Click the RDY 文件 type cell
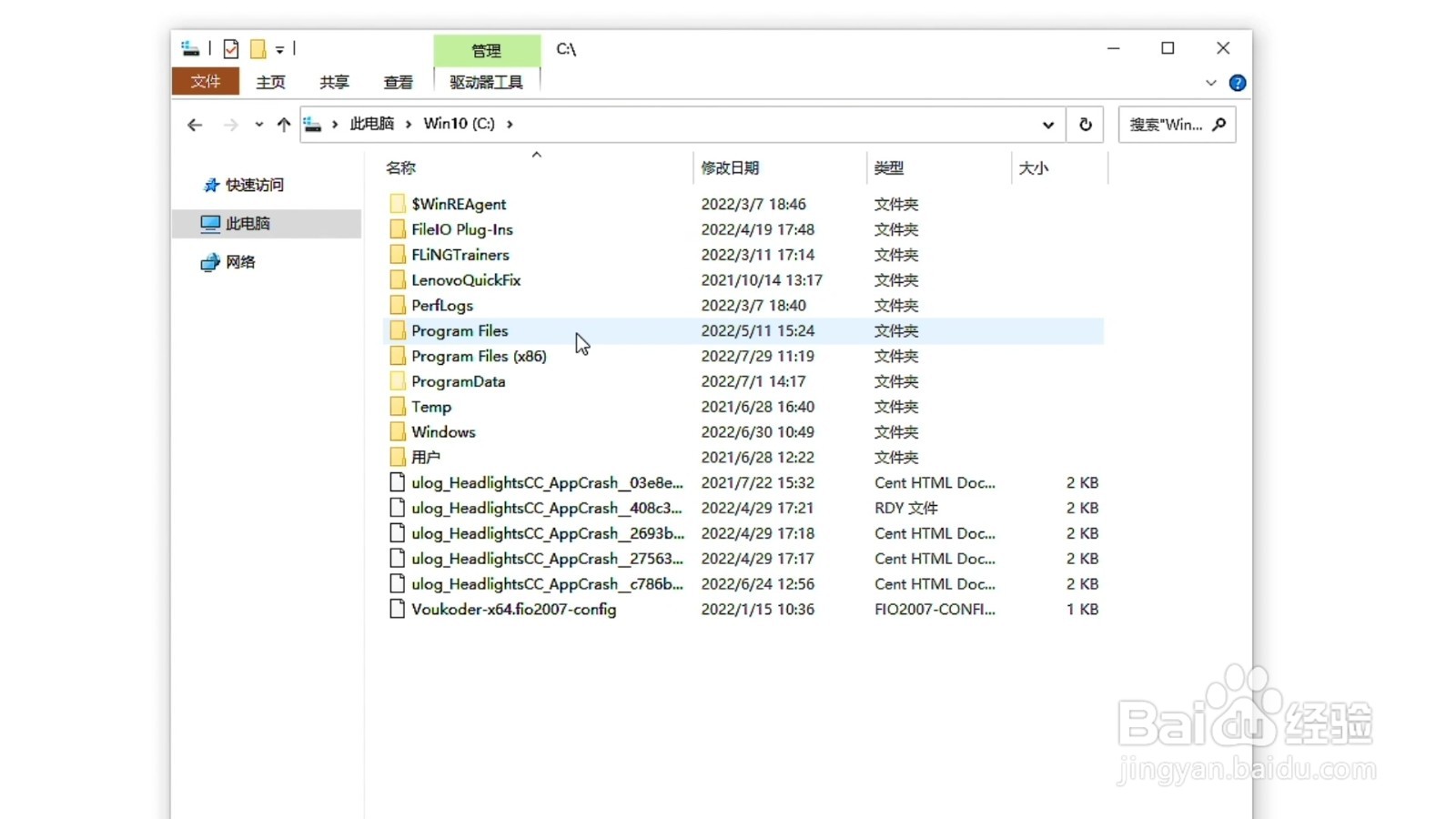 tap(906, 509)
